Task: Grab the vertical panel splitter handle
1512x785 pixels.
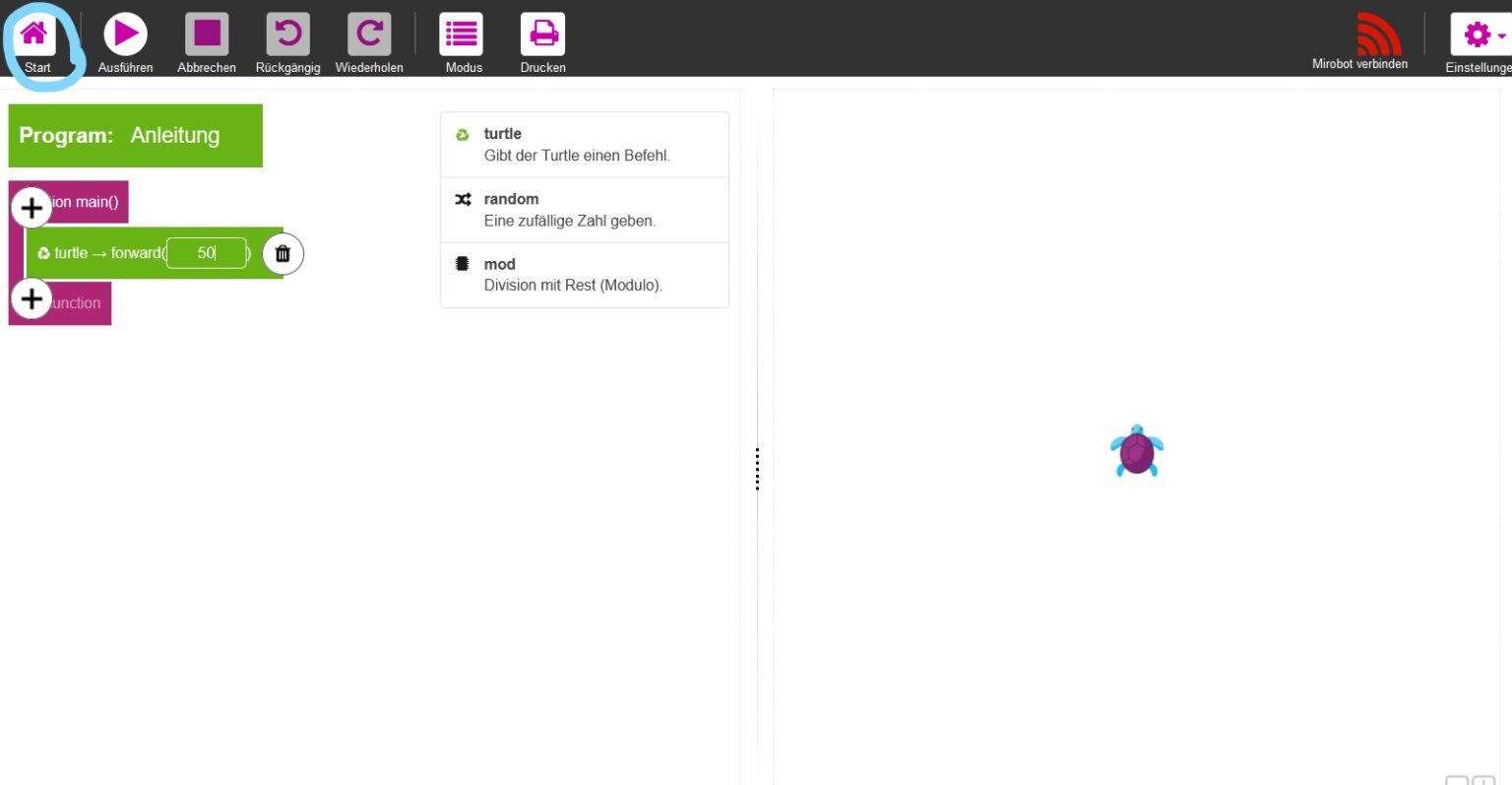Action: click(x=757, y=469)
